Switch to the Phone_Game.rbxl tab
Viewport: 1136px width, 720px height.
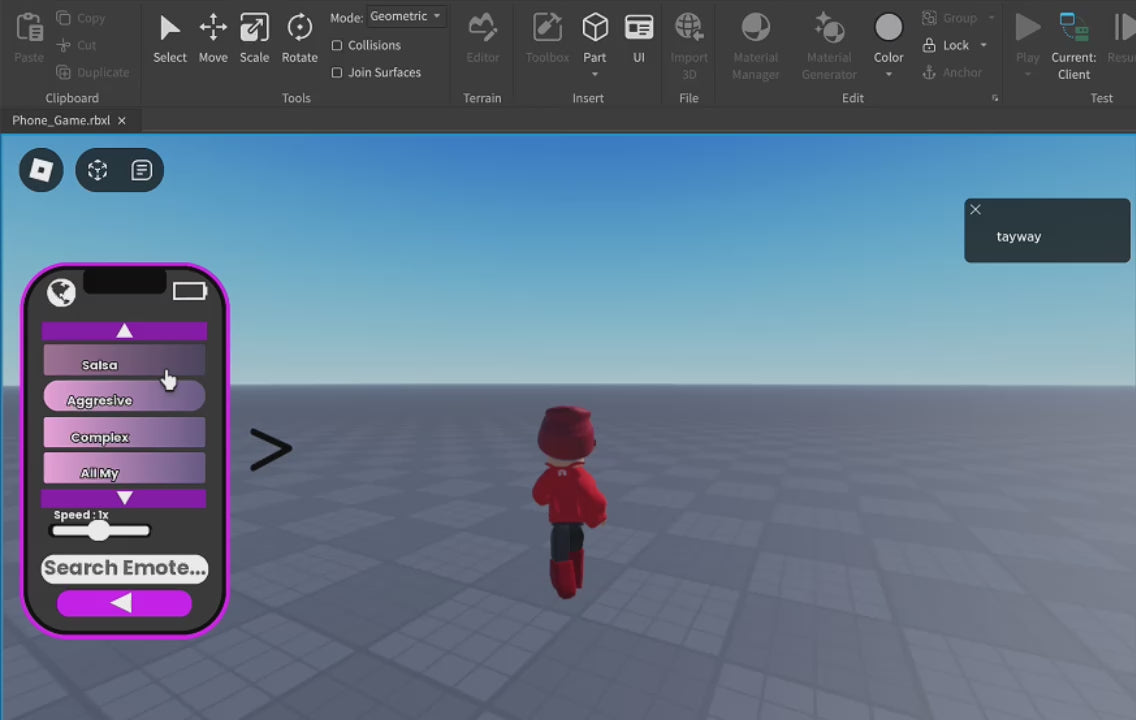[x=61, y=121]
